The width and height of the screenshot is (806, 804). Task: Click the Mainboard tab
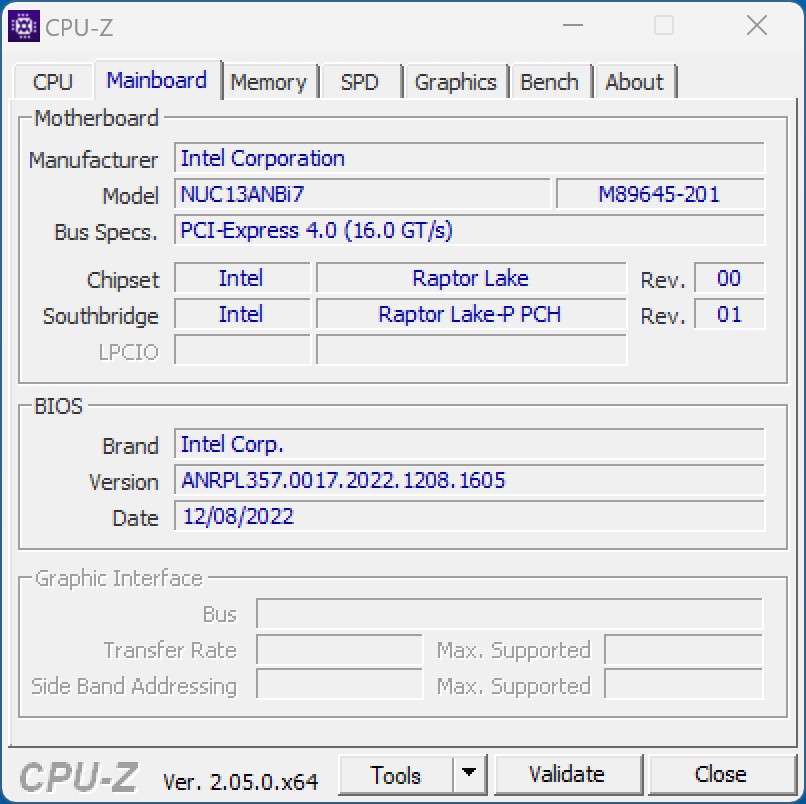coord(156,80)
